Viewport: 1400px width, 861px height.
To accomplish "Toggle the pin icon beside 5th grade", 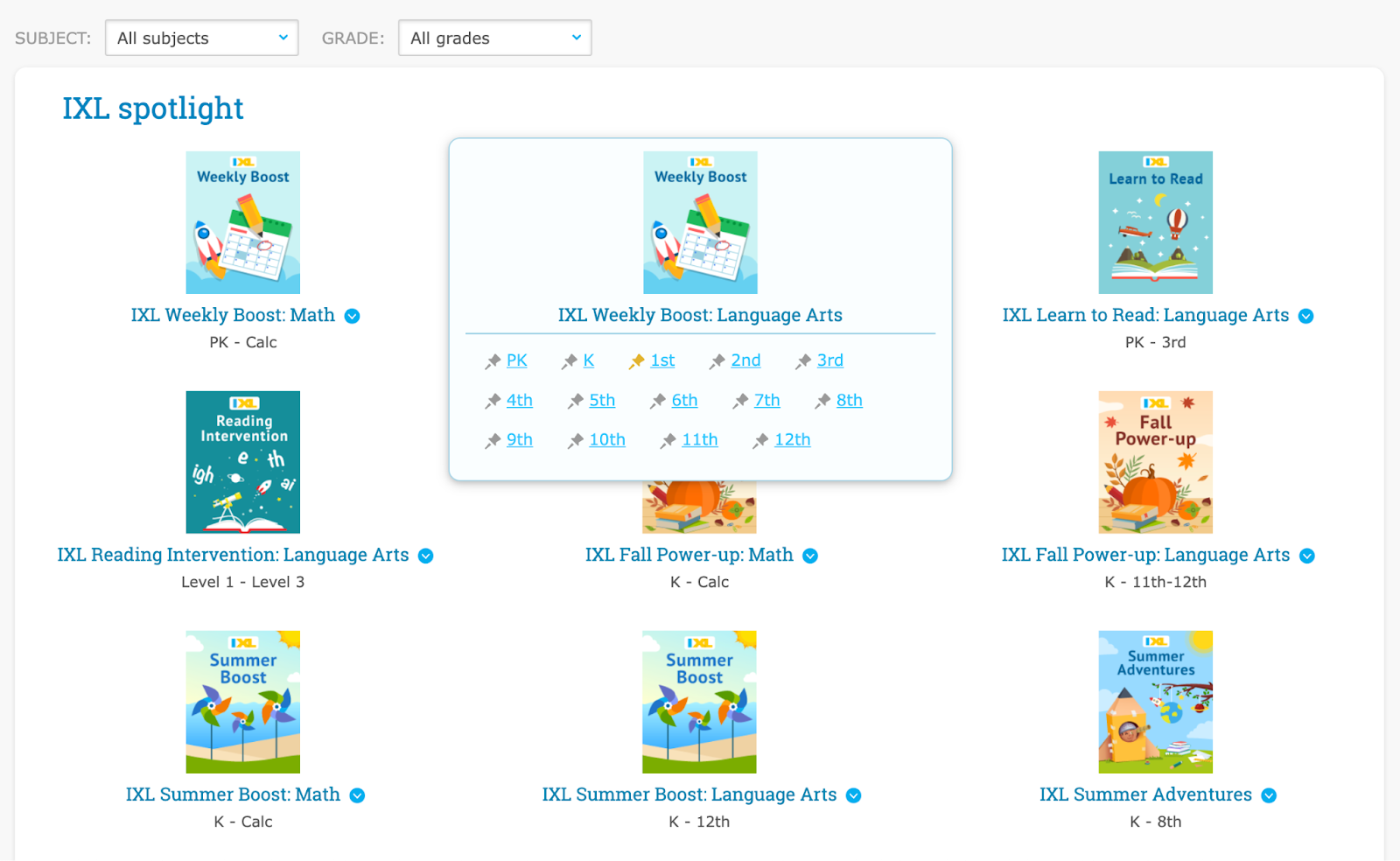I will [x=576, y=401].
